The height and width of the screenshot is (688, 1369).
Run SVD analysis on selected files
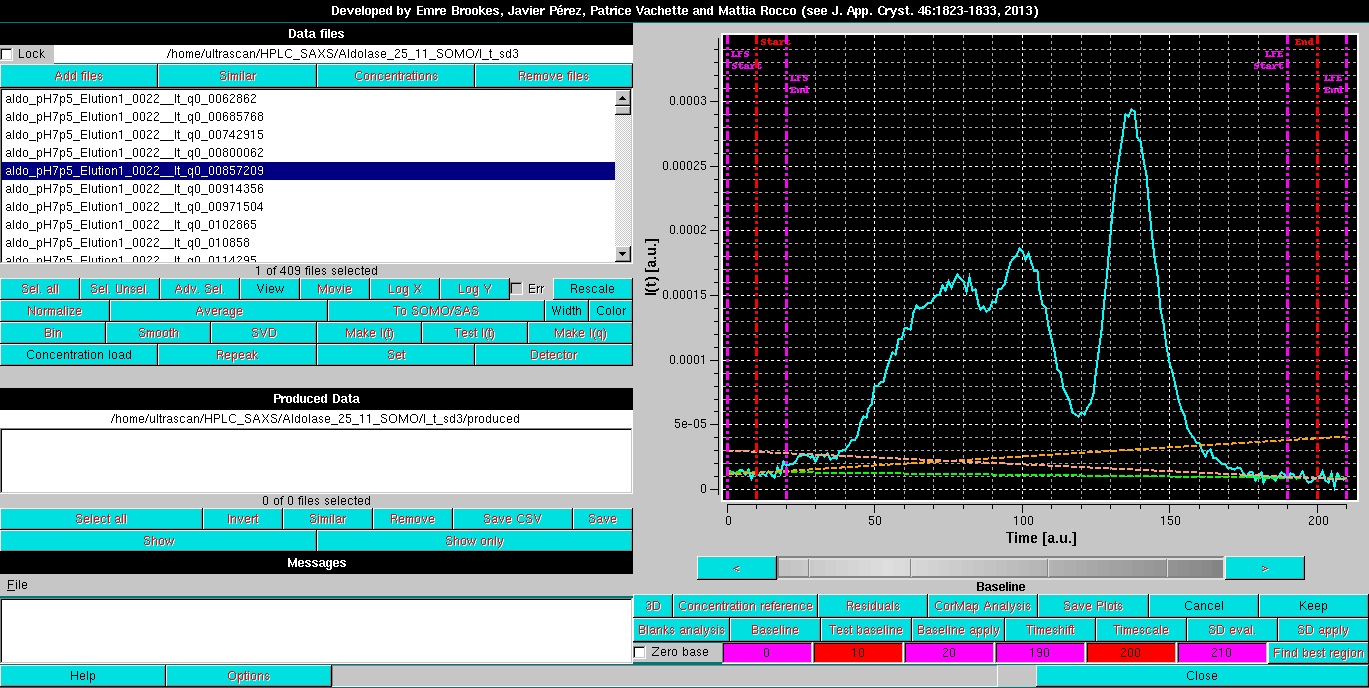262,332
